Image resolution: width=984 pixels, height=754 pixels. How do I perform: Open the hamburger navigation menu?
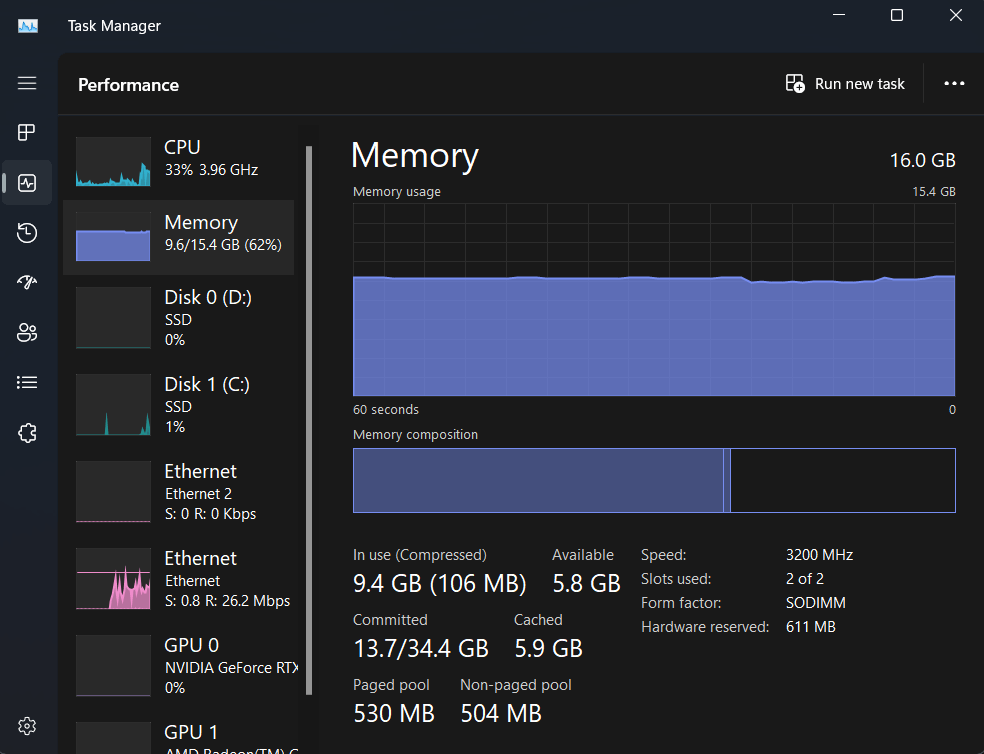[x=27, y=83]
